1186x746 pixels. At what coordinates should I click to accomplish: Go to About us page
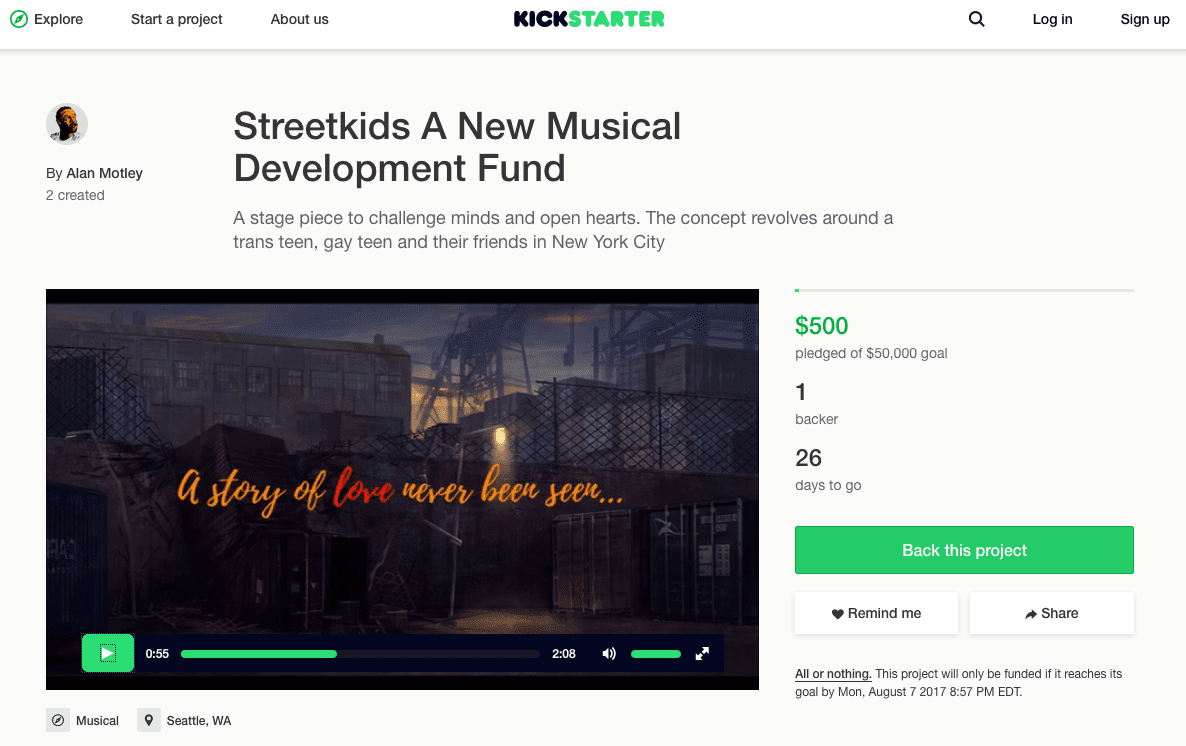coord(299,19)
